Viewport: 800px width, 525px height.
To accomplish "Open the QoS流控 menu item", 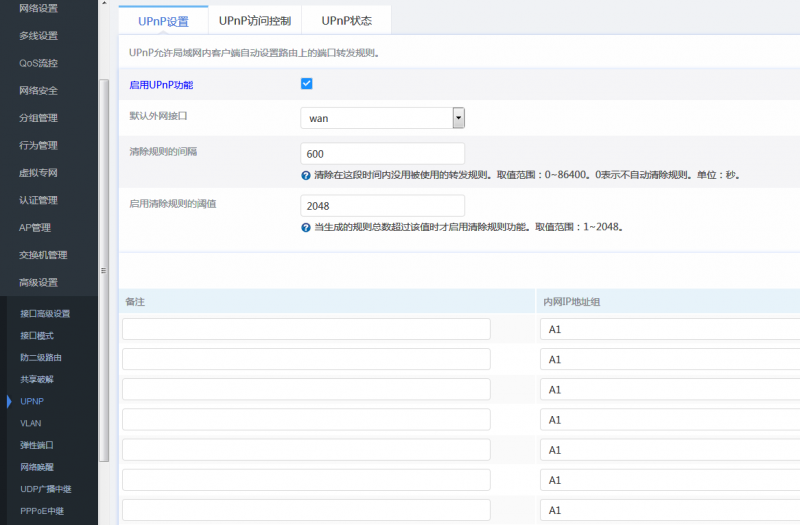I will click(39, 63).
